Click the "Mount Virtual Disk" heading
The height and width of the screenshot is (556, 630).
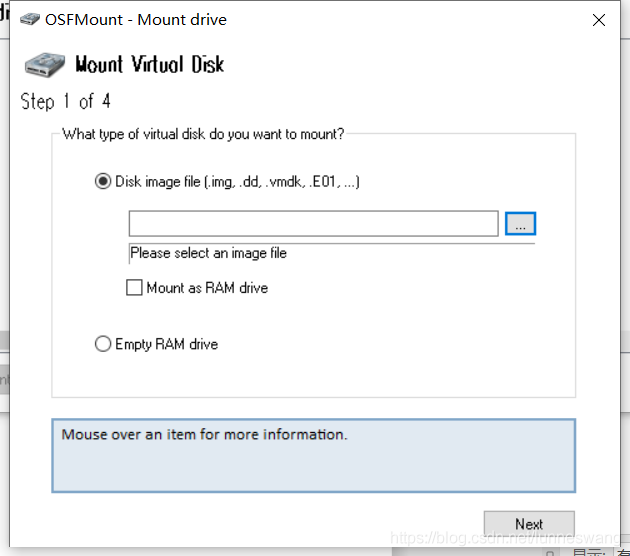coord(149,65)
